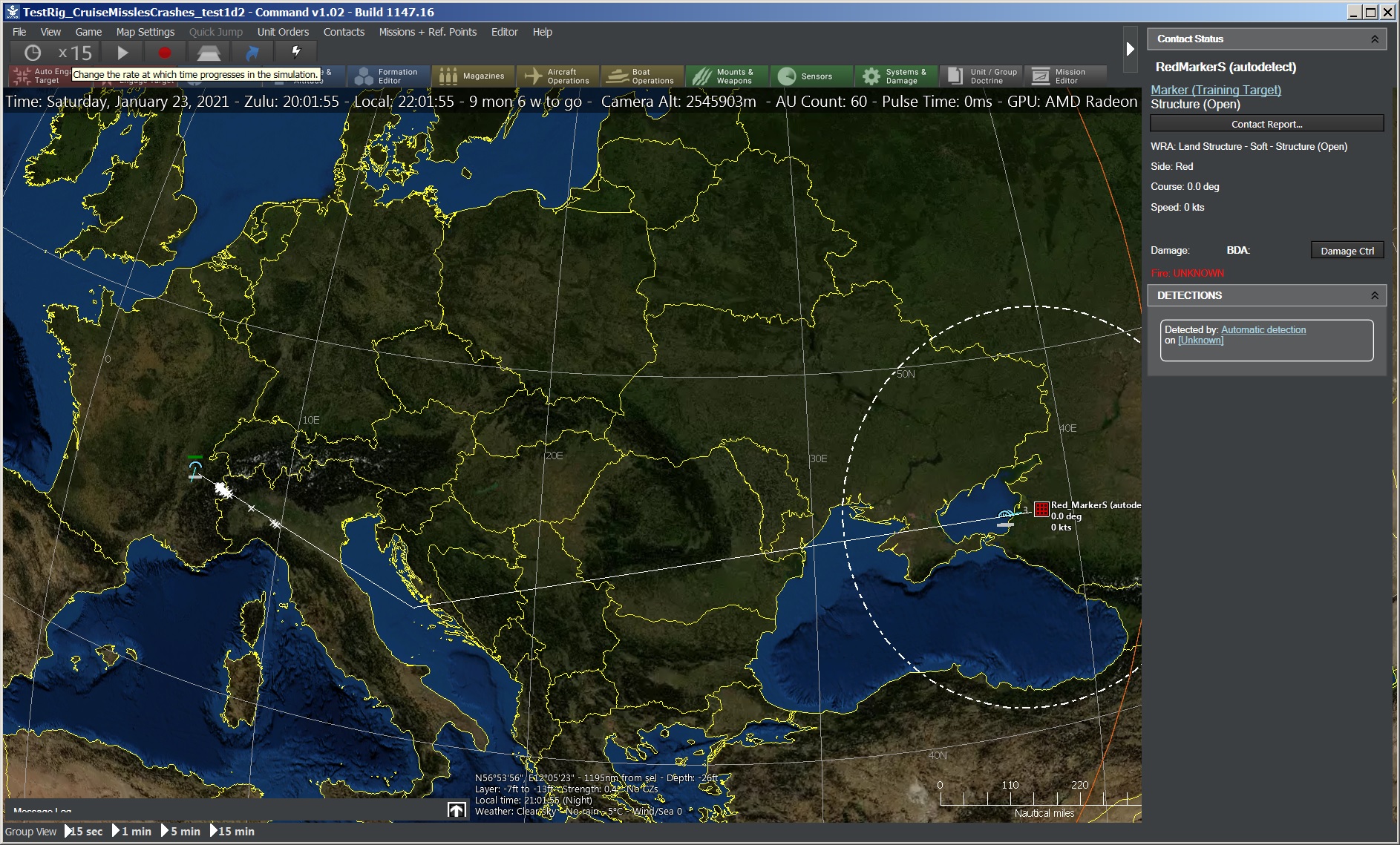Advance the simulation by 15 min
The image size is (1400, 845).
click(x=232, y=832)
